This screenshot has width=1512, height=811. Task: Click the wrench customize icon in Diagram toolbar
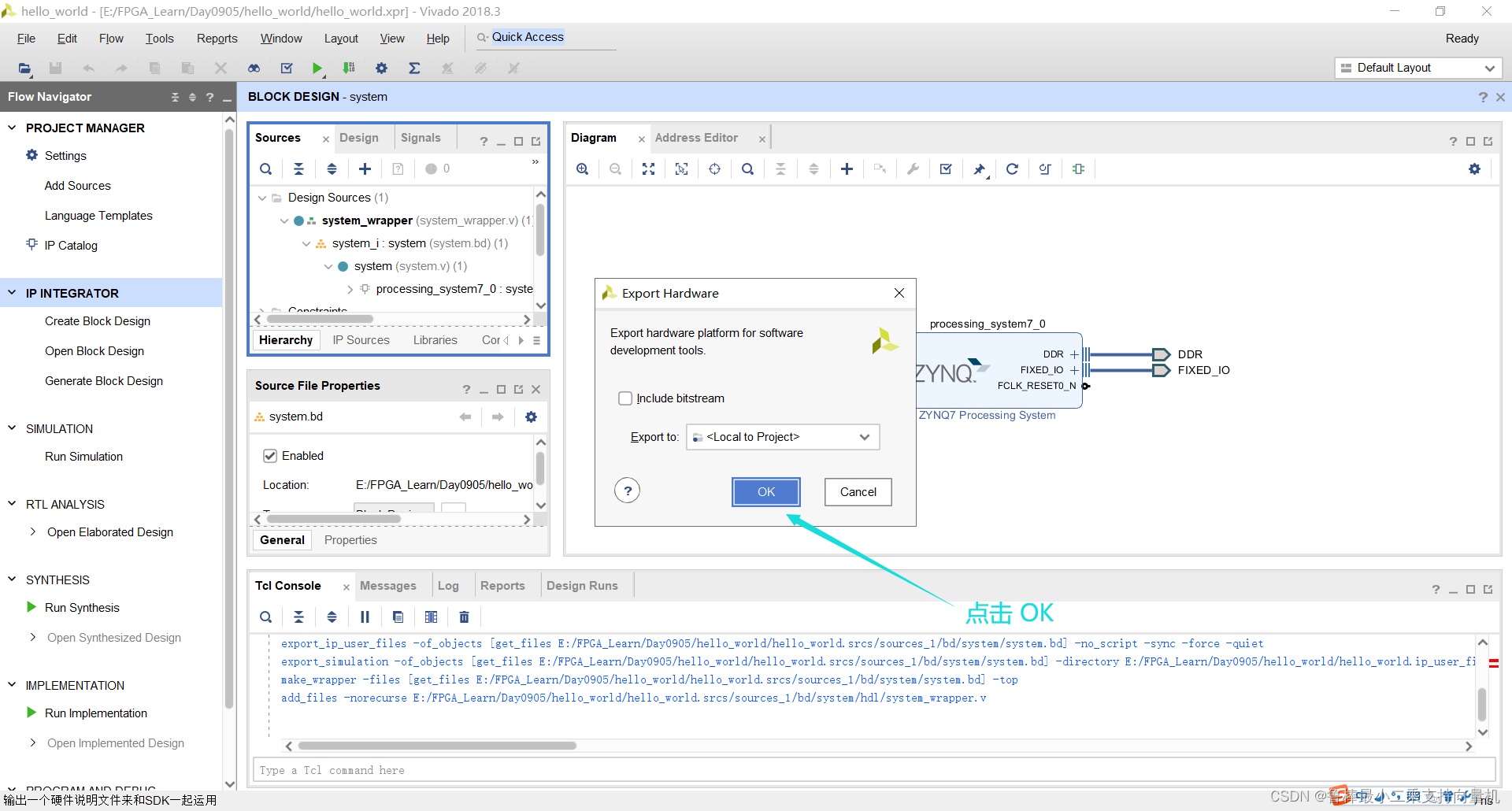click(x=913, y=168)
